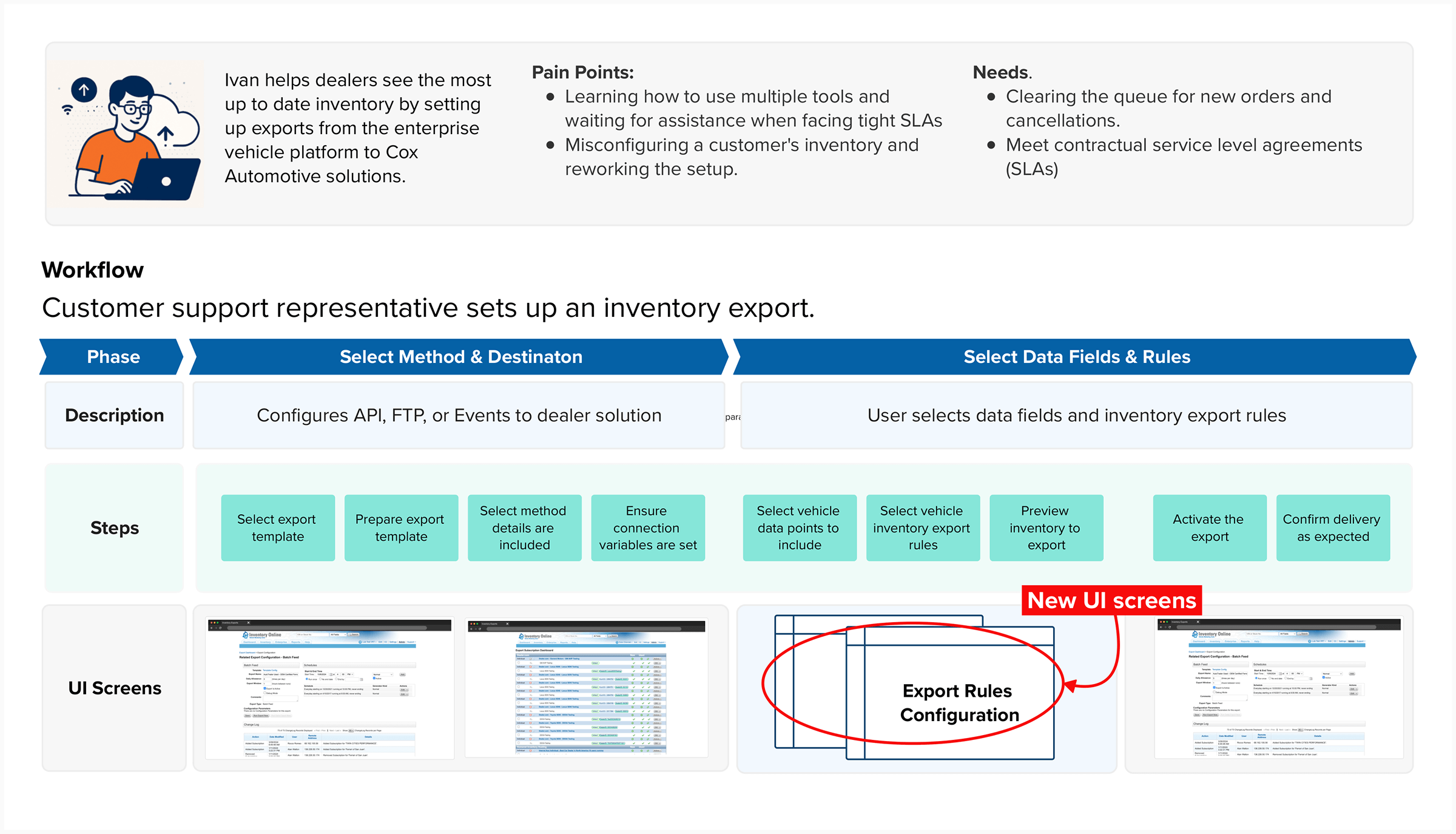Click 'Select method details are included' step
The height and width of the screenshot is (834, 1456).
point(524,528)
